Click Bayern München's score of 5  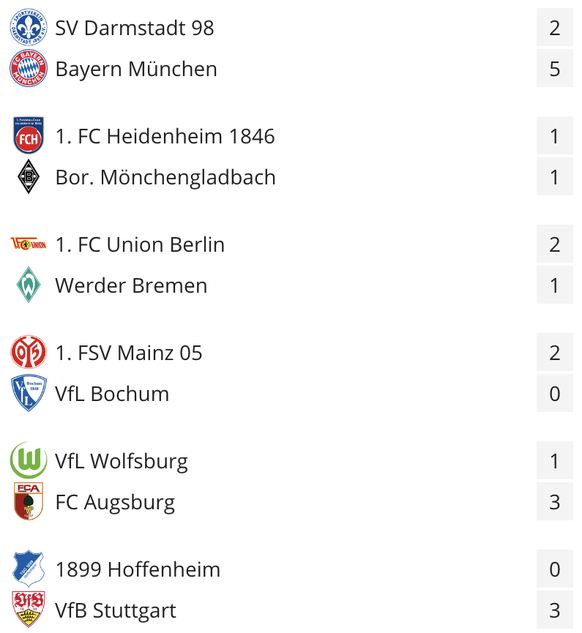pos(555,68)
